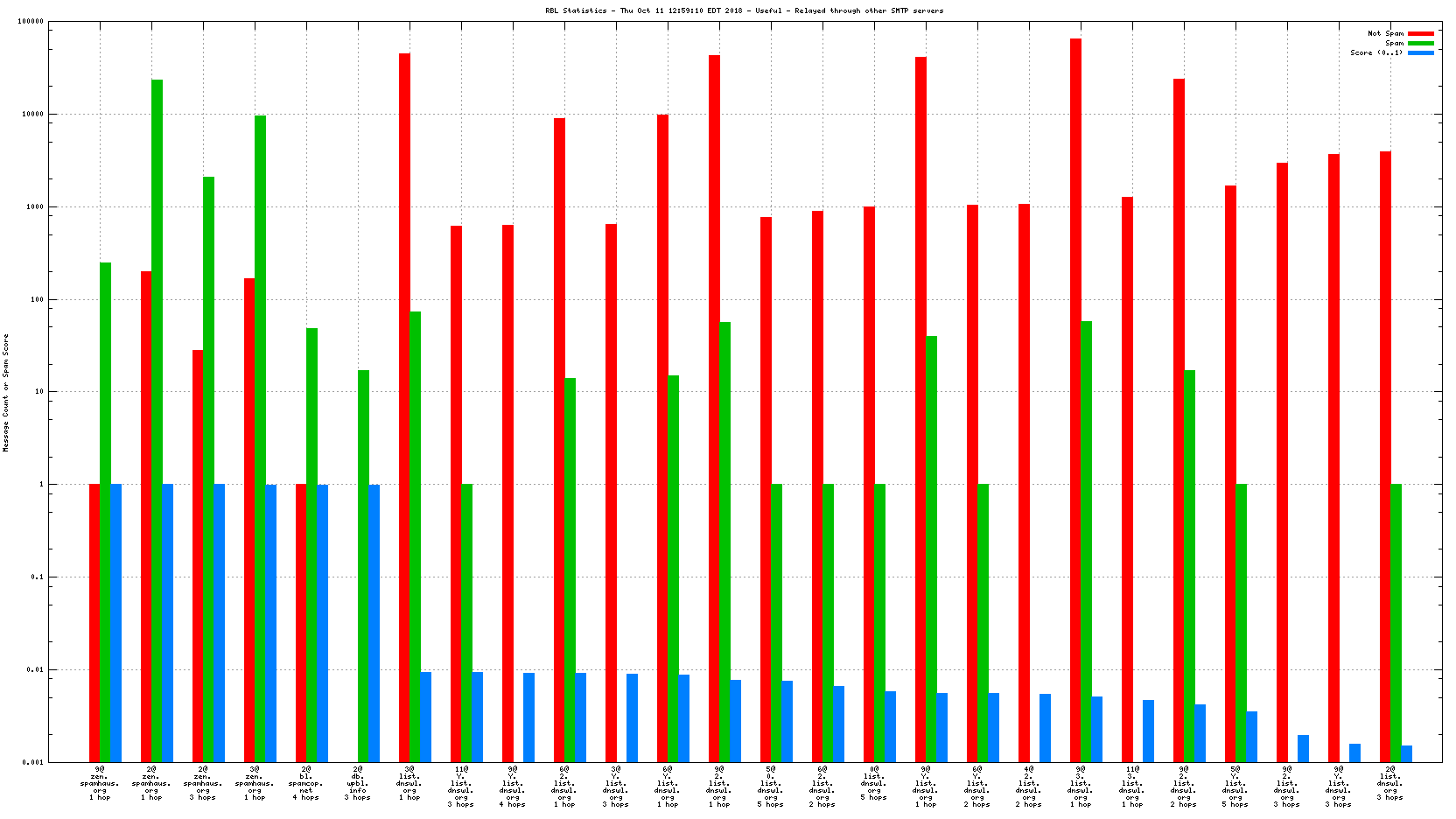1456x819 pixels.
Task: Click the blue Score legend swatch
Action: point(1420,52)
